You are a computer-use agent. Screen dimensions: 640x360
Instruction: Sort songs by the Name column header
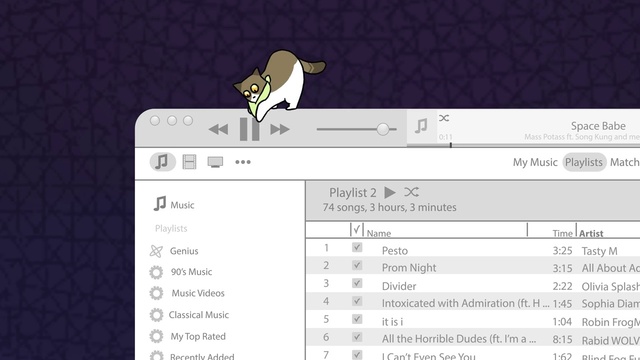pyautogui.click(x=379, y=233)
